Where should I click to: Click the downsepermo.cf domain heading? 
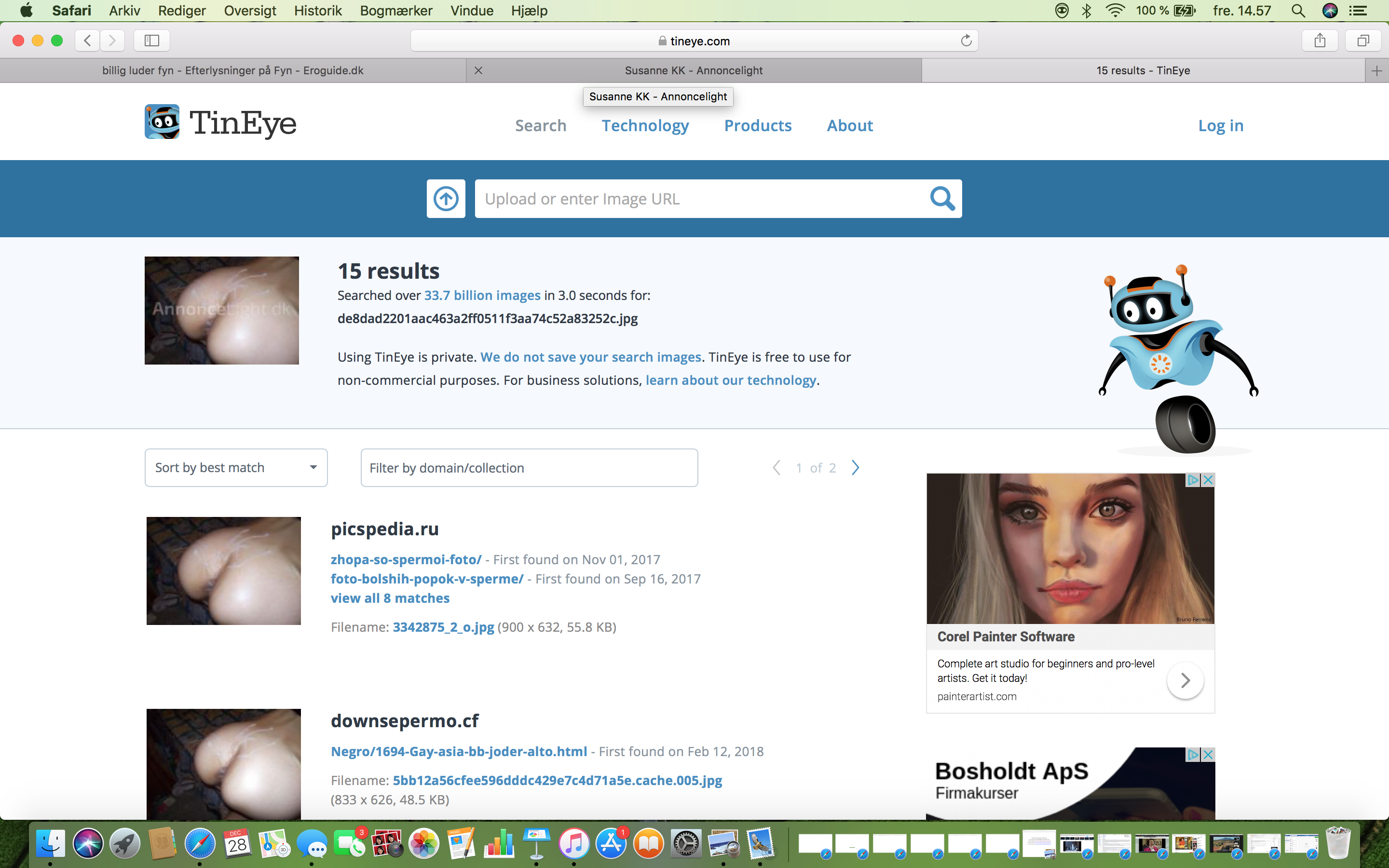point(405,720)
